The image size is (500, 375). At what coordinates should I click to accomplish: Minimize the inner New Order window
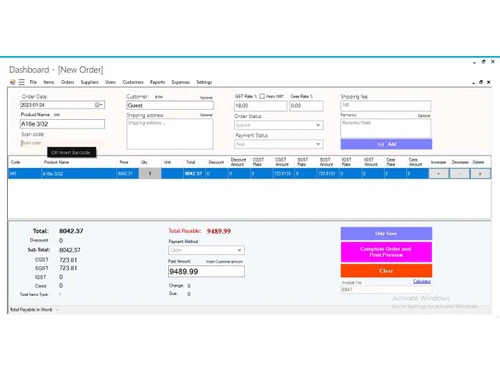[x=473, y=82]
